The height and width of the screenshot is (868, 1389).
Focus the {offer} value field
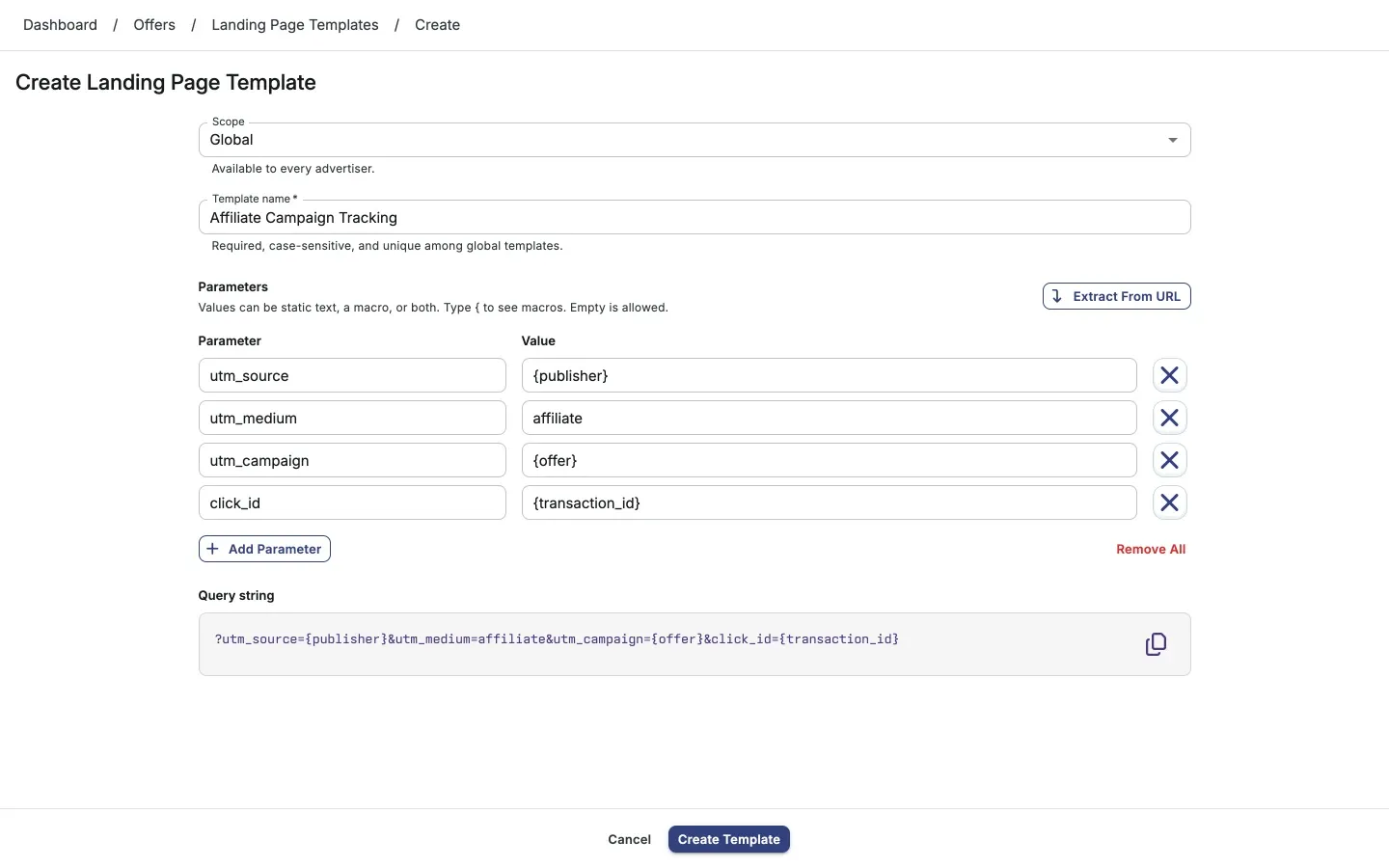click(830, 460)
